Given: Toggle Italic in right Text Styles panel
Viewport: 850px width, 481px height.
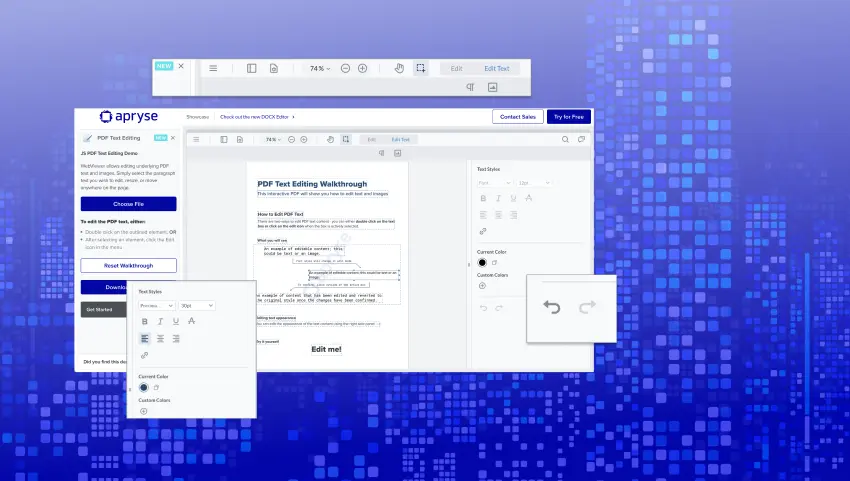Looking at the screenshot, I should [498, 198].
